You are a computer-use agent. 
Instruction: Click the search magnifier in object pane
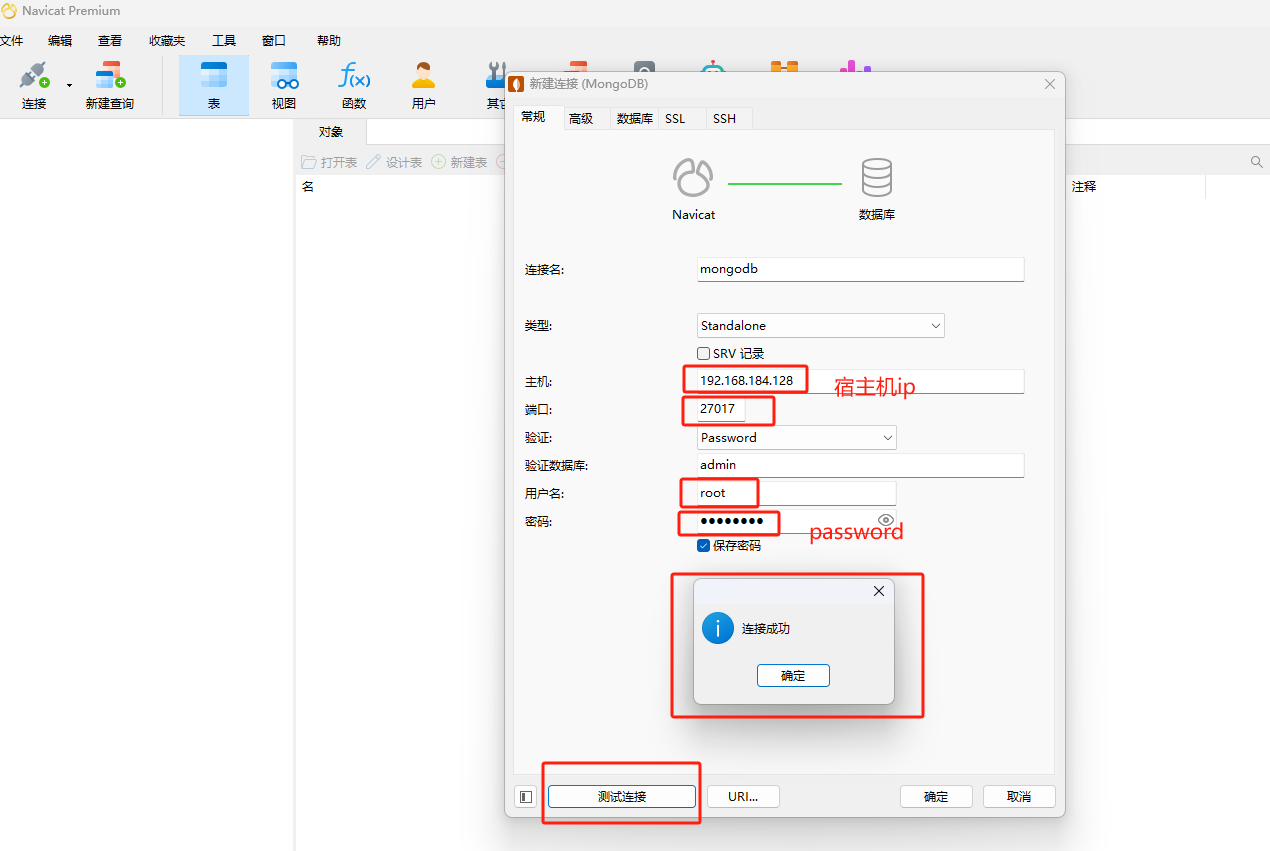pos(1257,162)
